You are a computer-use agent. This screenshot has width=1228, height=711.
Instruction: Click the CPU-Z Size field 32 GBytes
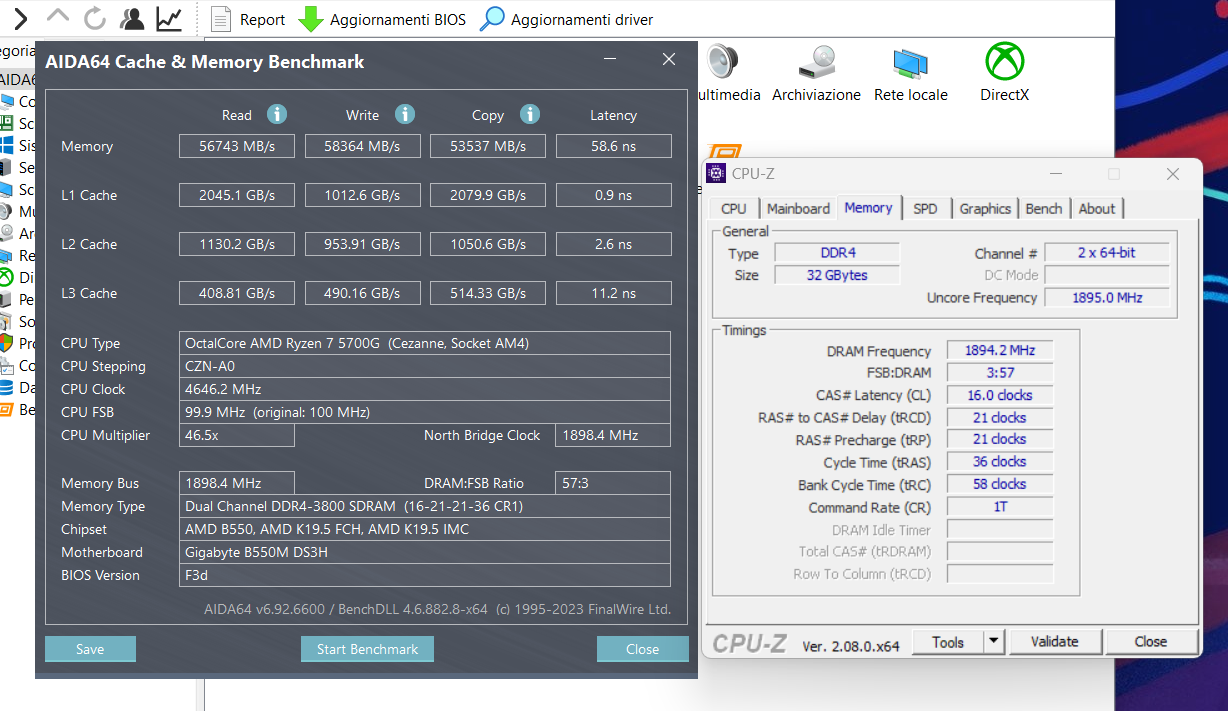coord(837,275)
